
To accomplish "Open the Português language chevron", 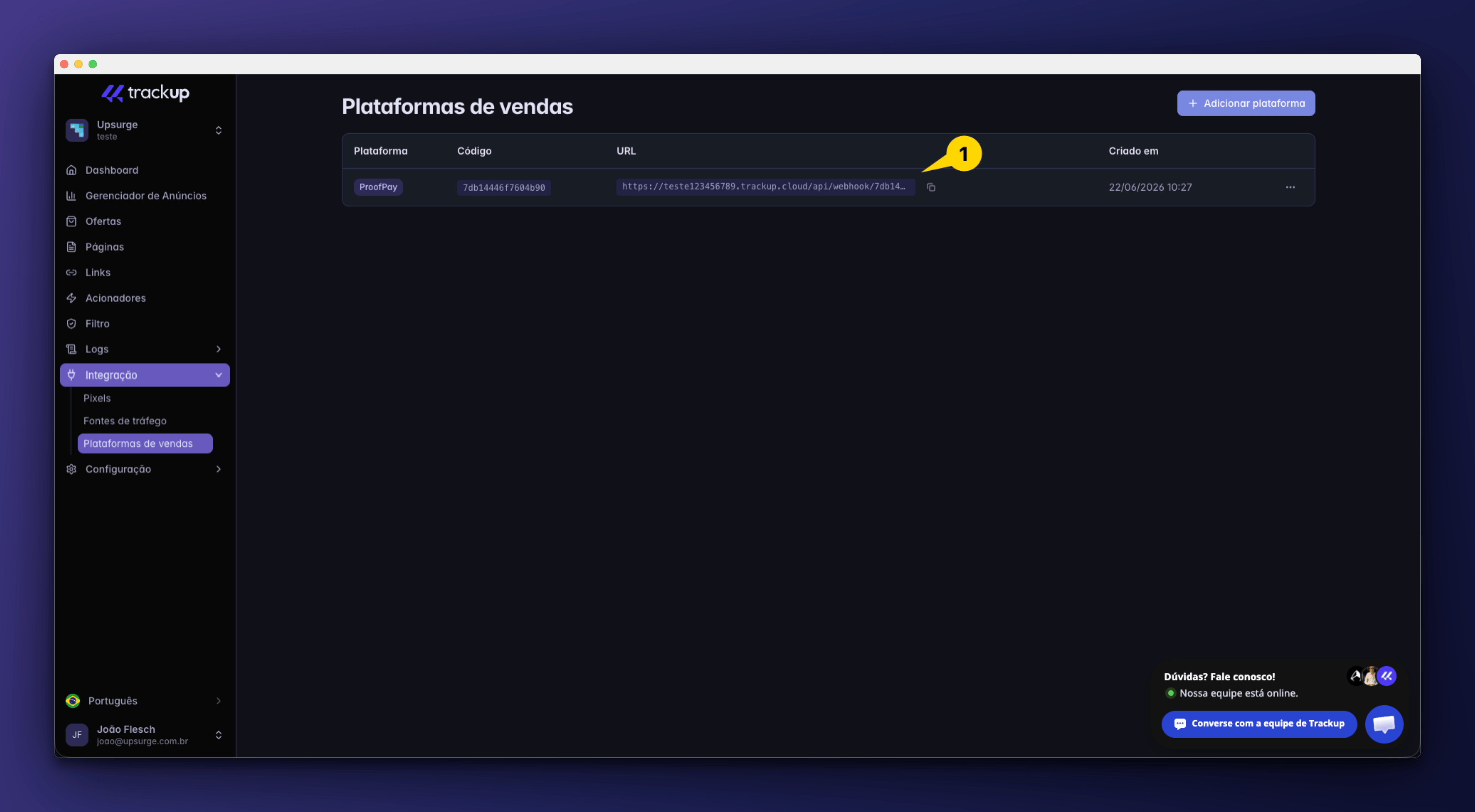I will coord(218,701).
